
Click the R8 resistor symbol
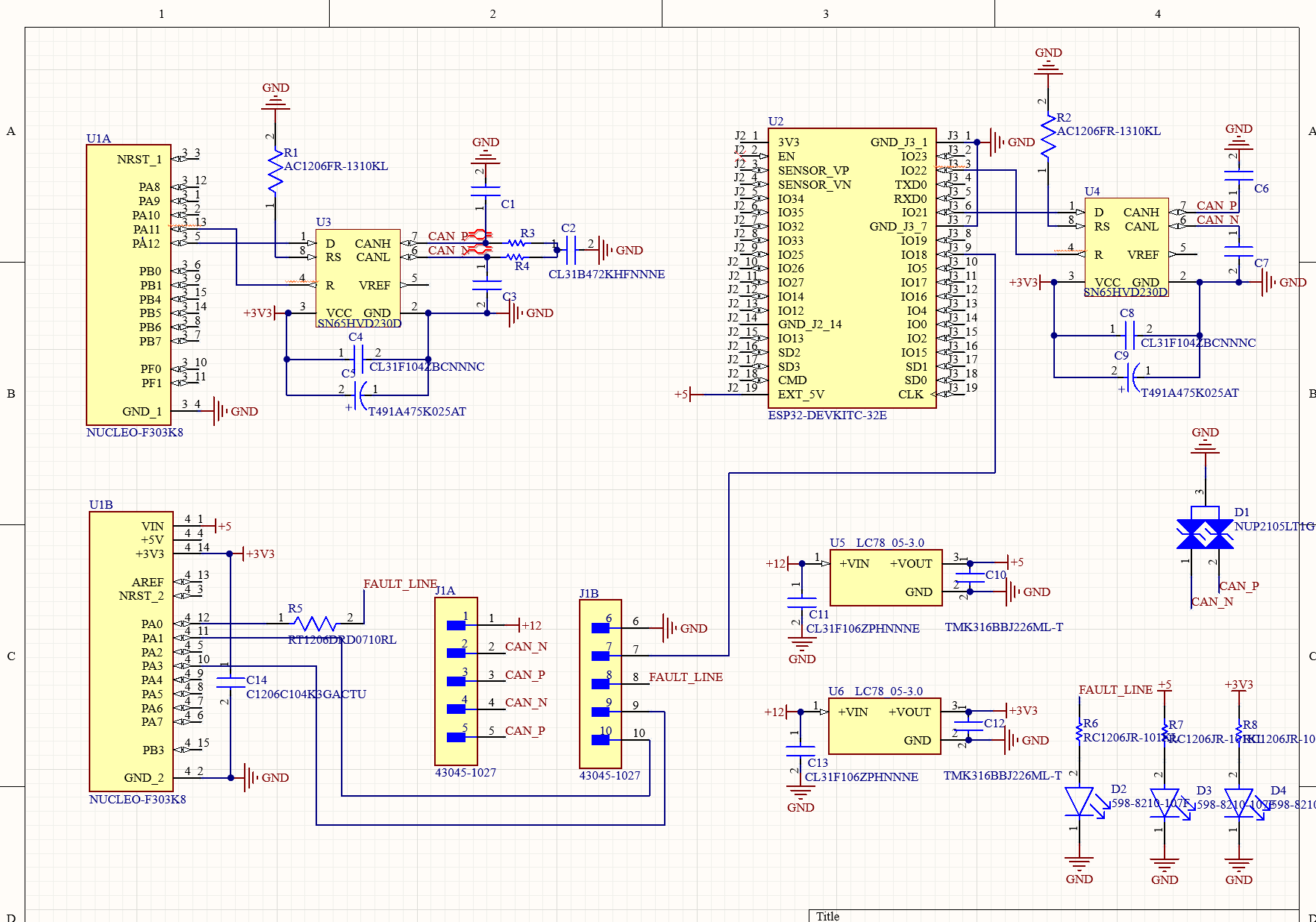tap(1239, 731)
